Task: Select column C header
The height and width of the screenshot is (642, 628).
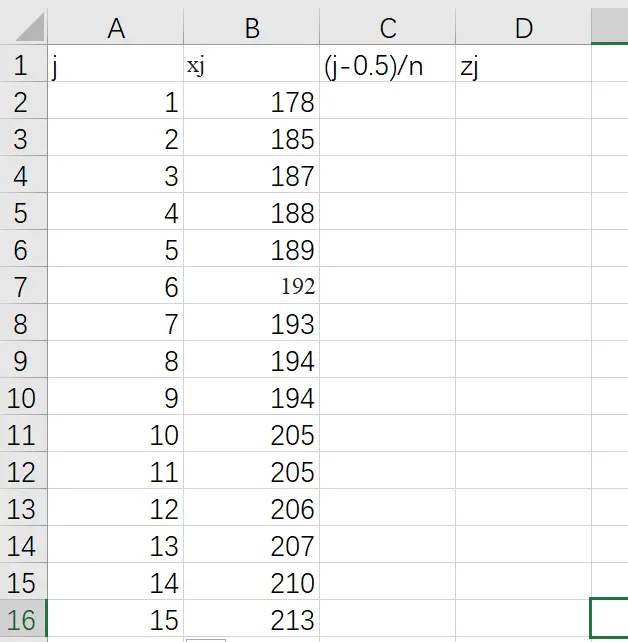Action: point(387,28)
